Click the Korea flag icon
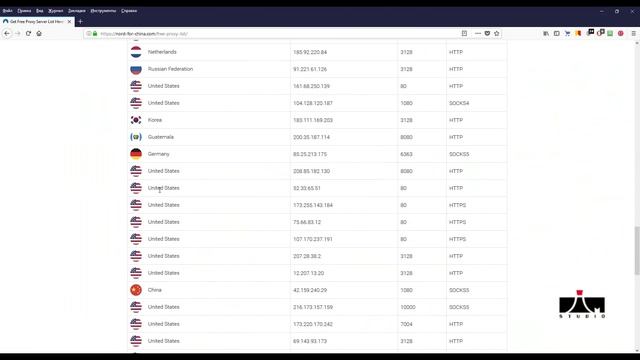 pos(136,120)
